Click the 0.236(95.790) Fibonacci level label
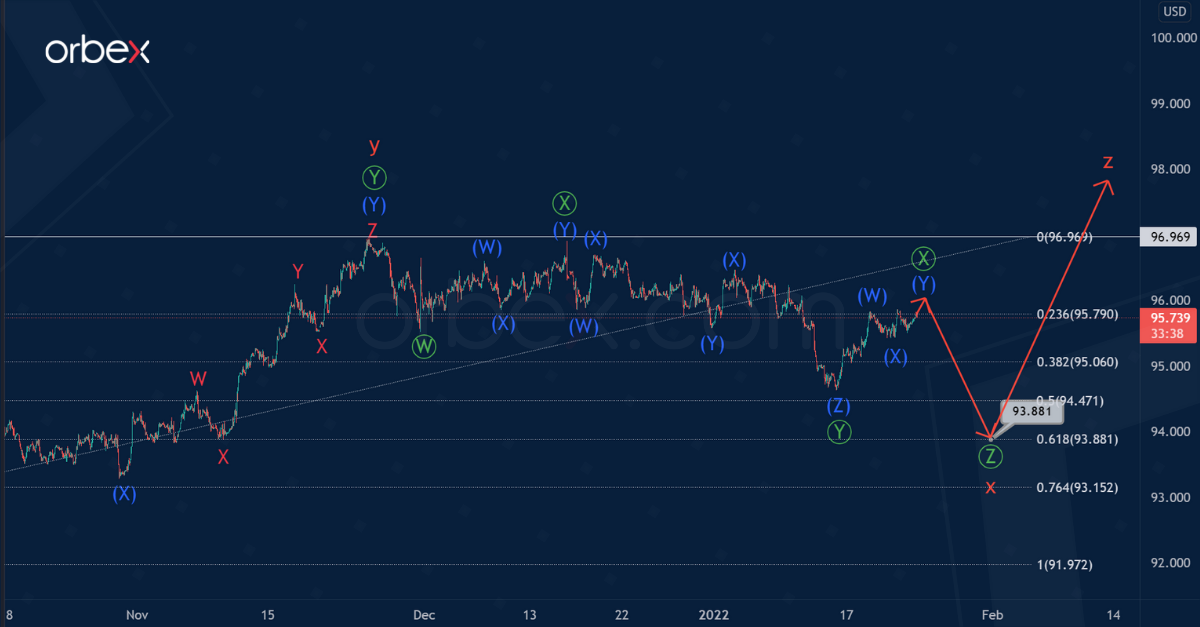Viewport: 1200px width, 627px height. point(1076,315)
